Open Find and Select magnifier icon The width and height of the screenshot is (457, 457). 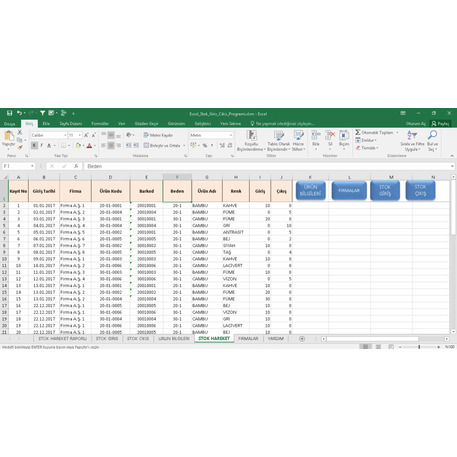(433, 135)
